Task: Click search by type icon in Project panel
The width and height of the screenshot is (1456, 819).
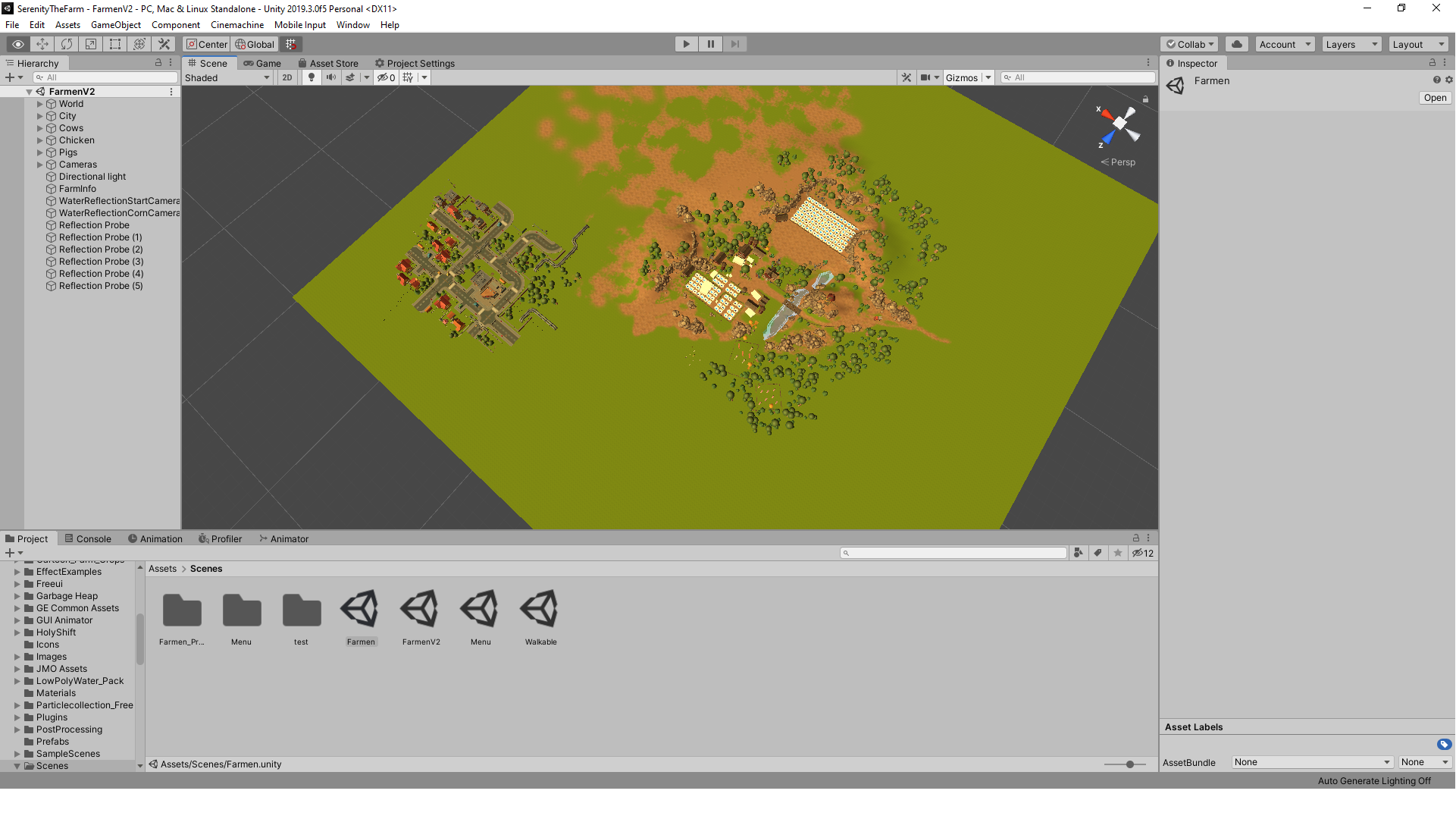Action: [x=1078, y=553]
